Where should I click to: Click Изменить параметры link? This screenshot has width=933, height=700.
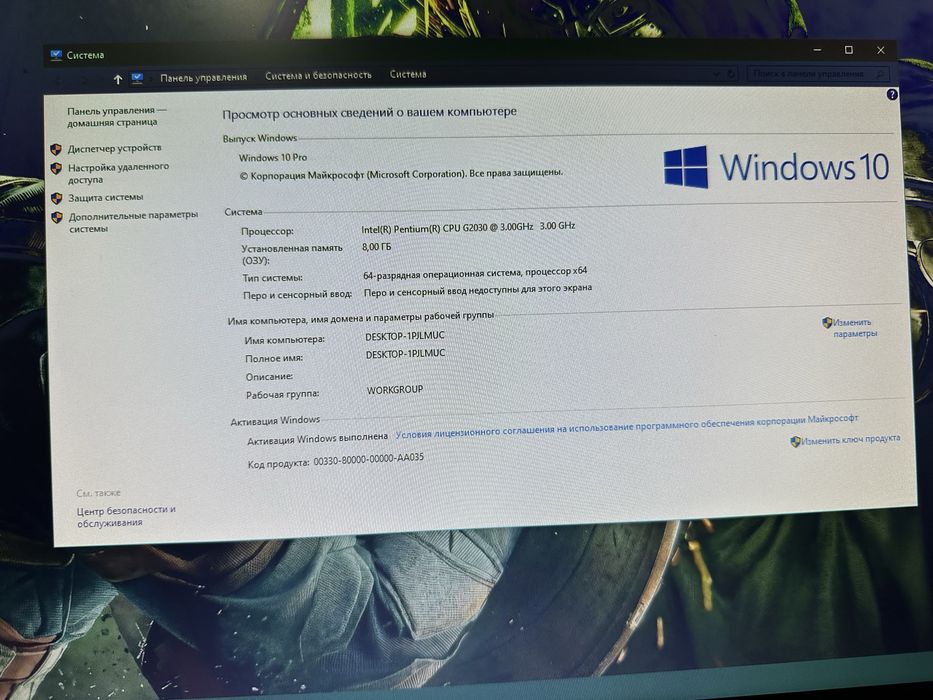(854, 328)
